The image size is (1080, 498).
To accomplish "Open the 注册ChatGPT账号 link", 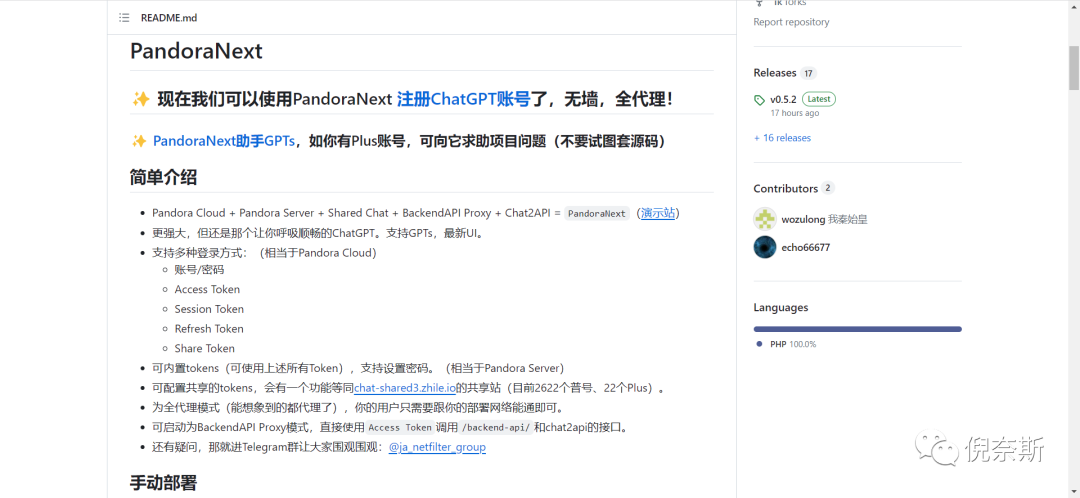I will click(464, 99).
